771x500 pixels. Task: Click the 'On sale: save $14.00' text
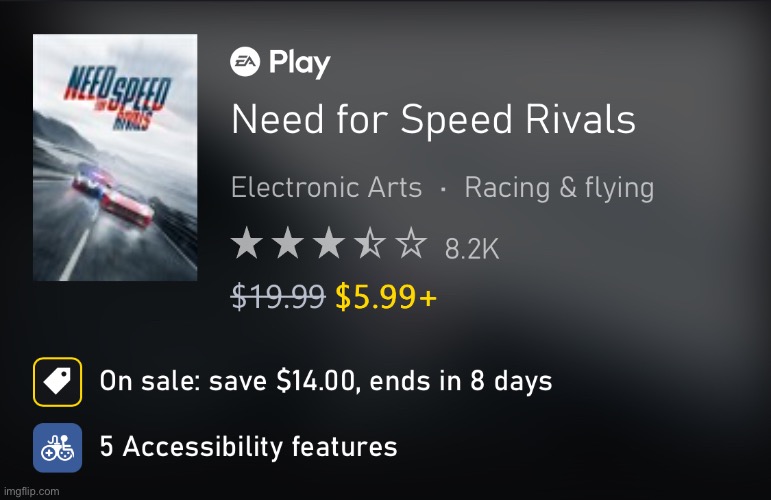point(325,381)
